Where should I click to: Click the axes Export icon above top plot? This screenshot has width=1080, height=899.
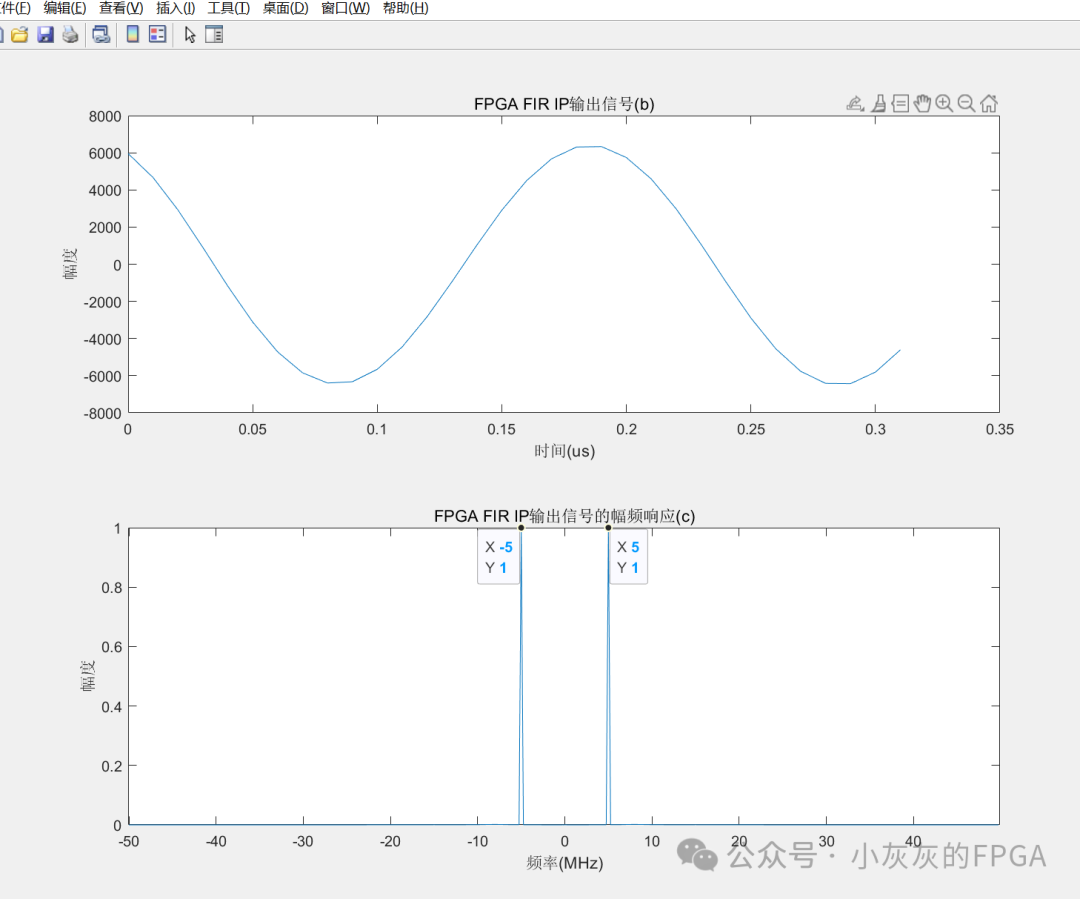pos(855,104)
